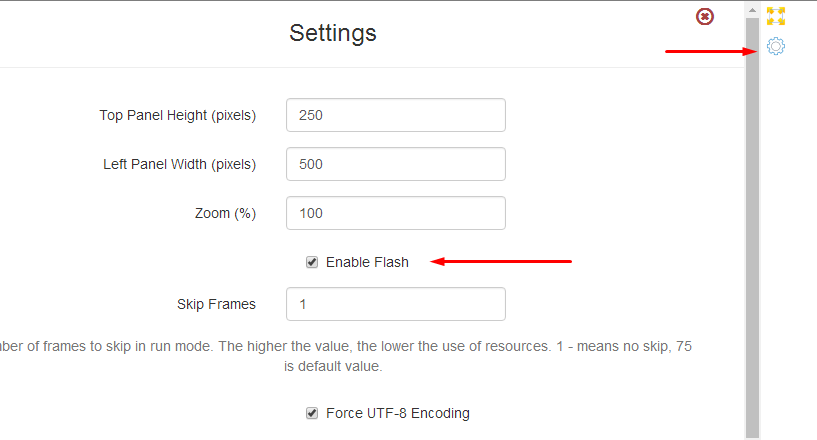Click the "Skip Frames" label

[216, 304]
